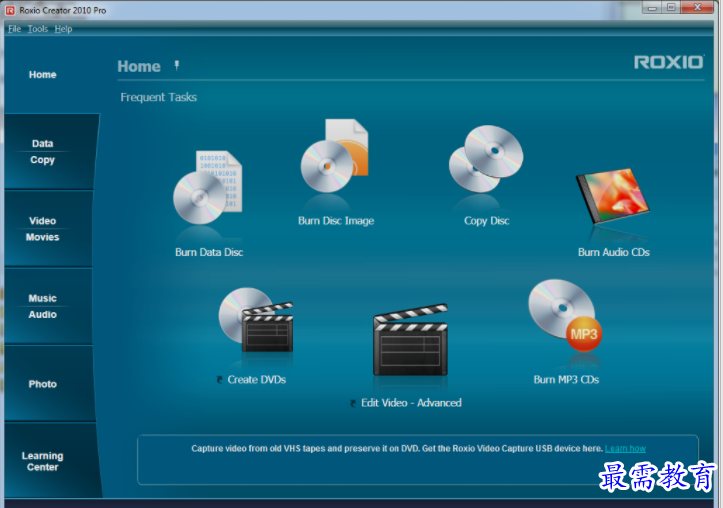Click the pin icon beside Home heading

[x=177, y=66]
